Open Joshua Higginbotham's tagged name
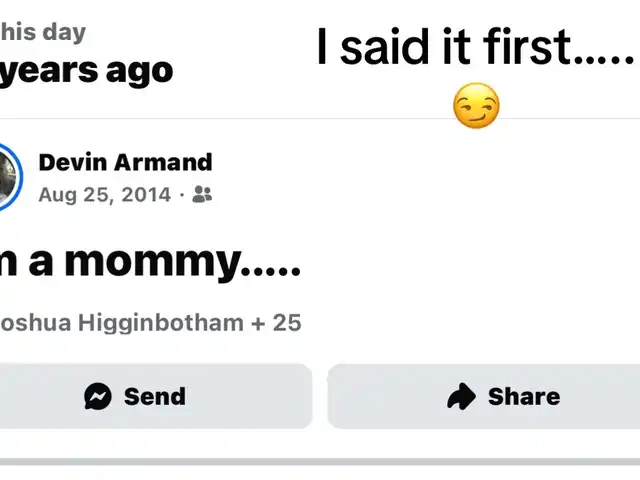 coord(118,322)
